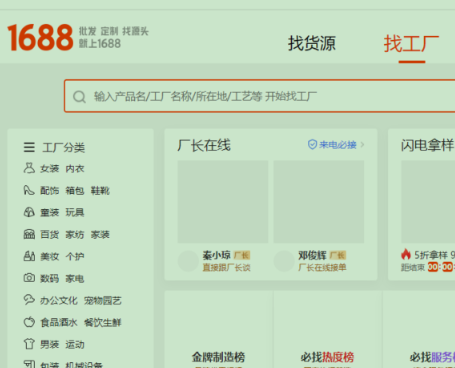Click the shield icon beside 来电必接
This screenshot has height=368, width=455.
pos(312,145)
